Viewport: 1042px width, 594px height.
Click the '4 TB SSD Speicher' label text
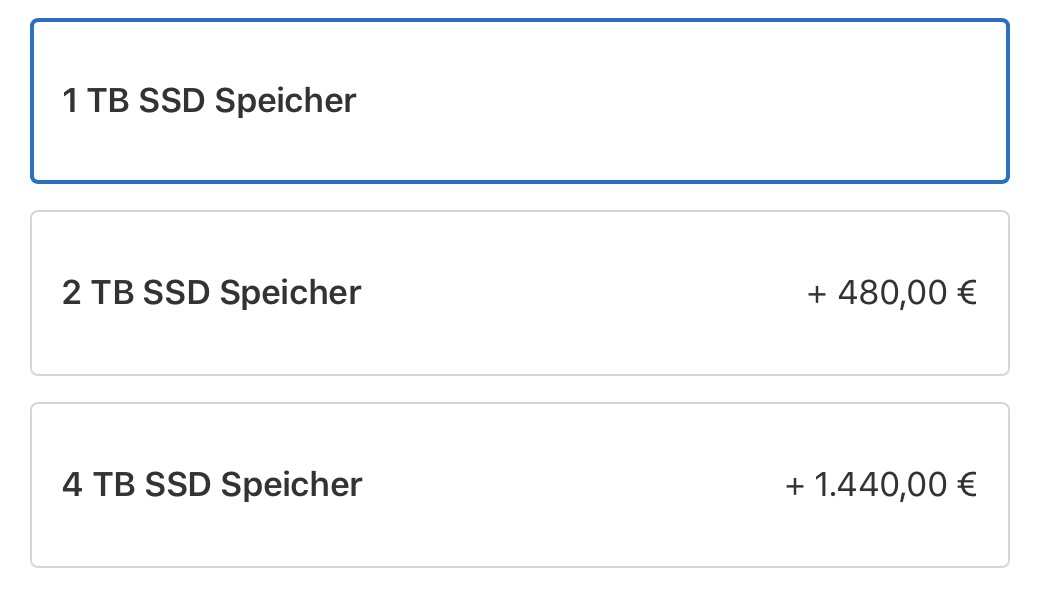click(x=212, y=485)
